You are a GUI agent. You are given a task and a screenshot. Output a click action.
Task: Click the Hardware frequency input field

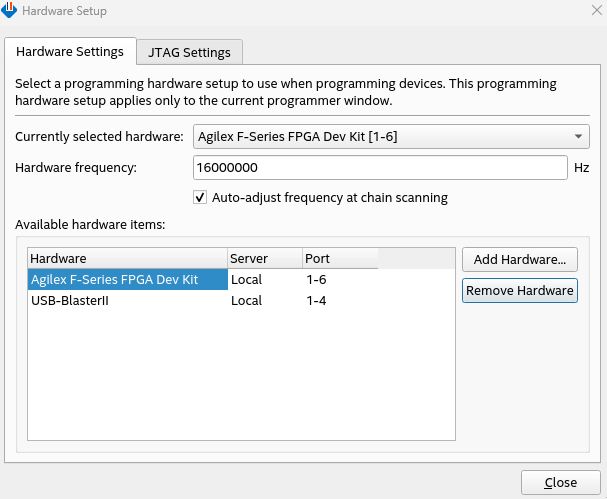[380, 167]
